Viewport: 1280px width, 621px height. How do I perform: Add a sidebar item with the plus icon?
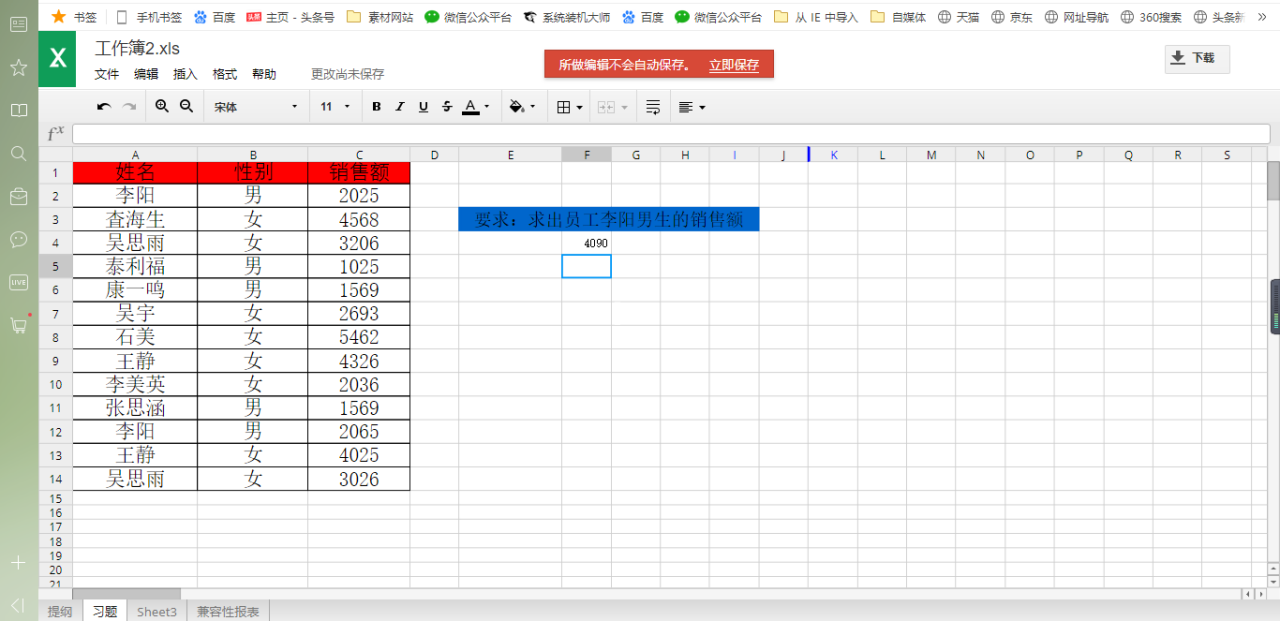coord(18,563)
